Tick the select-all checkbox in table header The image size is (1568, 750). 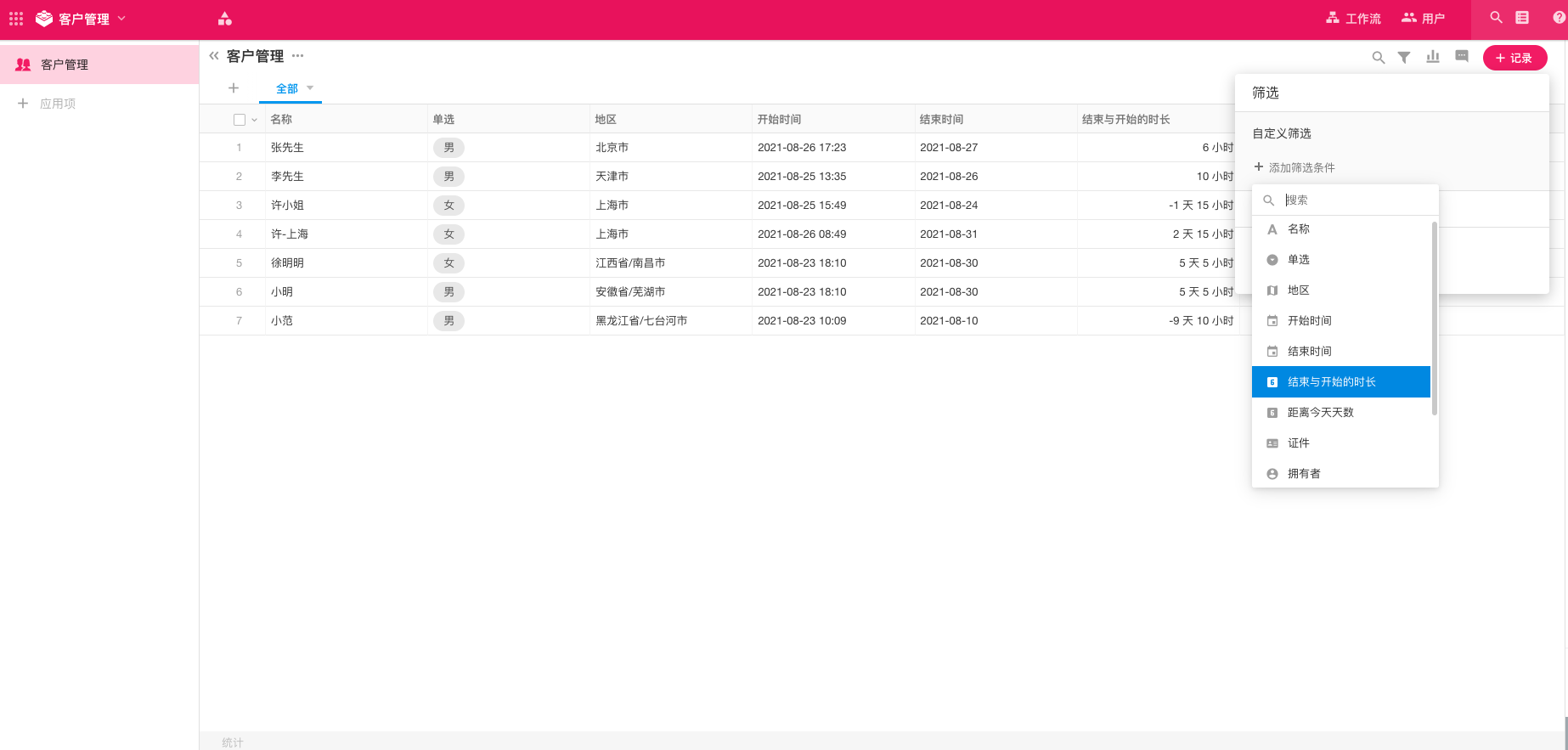click(240, 120)
